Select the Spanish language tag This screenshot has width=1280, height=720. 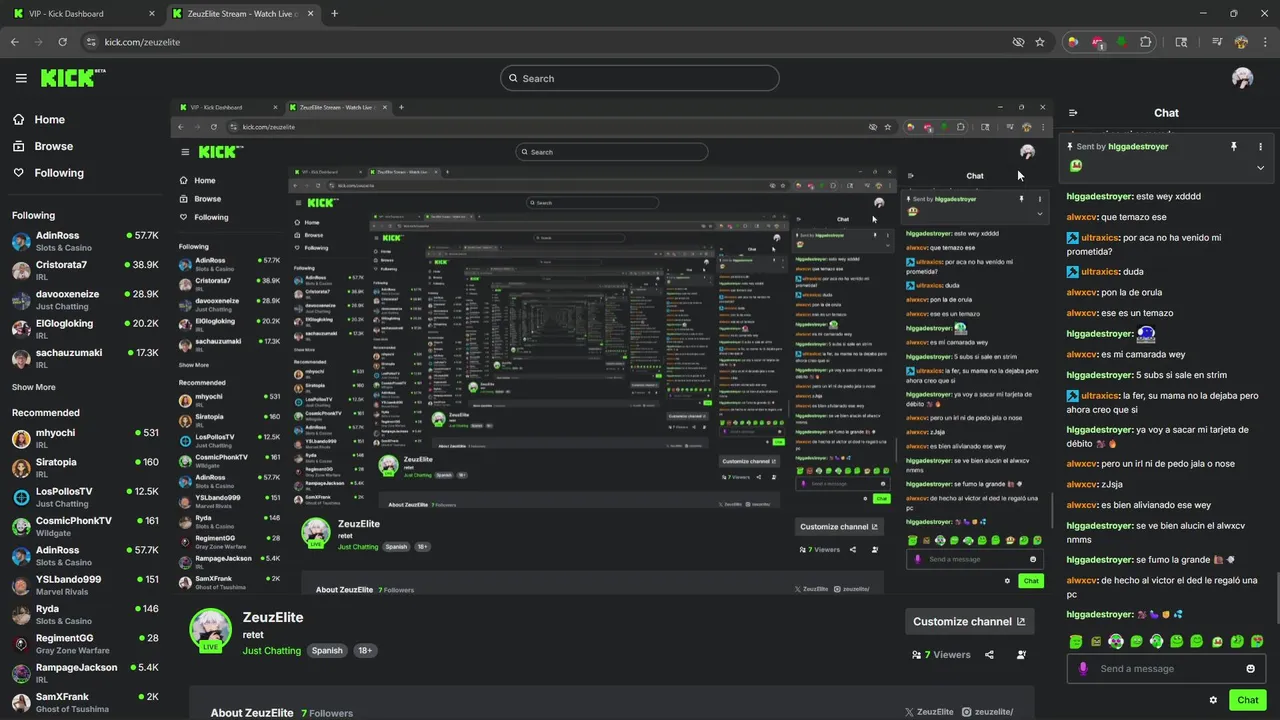point(327,650)
